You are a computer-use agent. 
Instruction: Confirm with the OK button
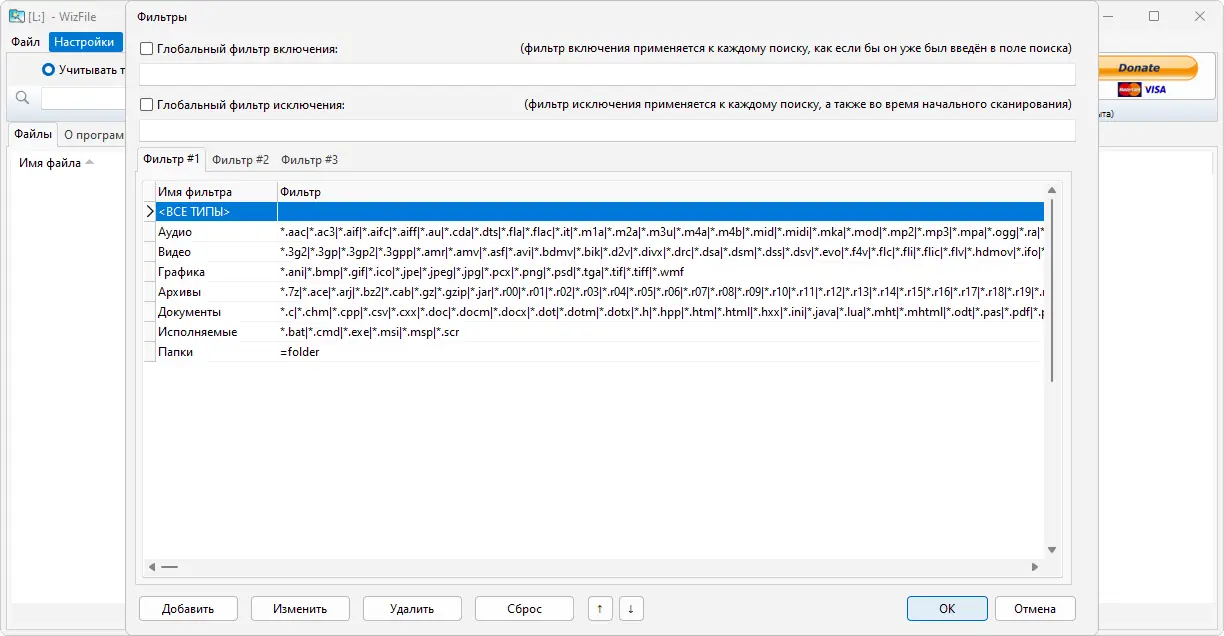(x=947, y=608)
